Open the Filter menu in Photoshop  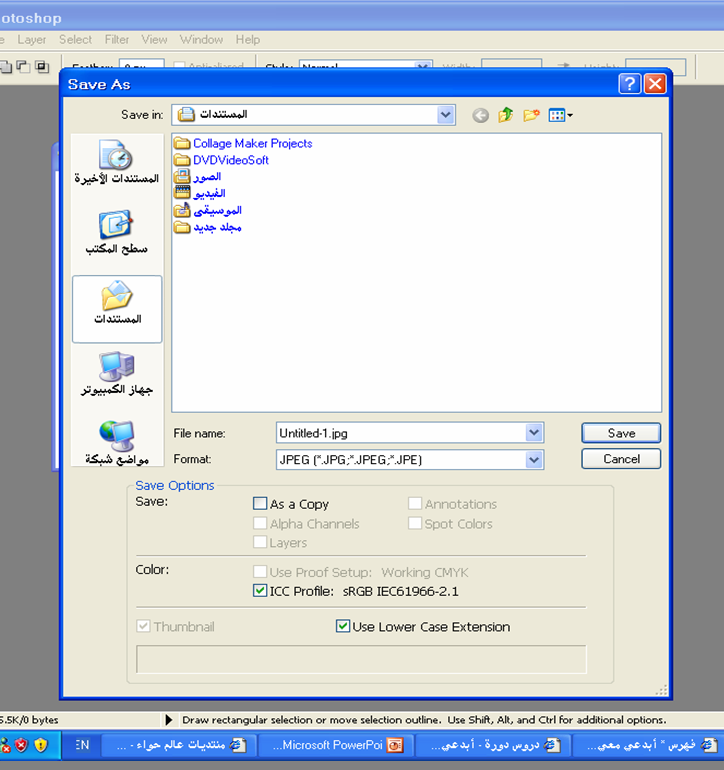[x=117, y=40]
